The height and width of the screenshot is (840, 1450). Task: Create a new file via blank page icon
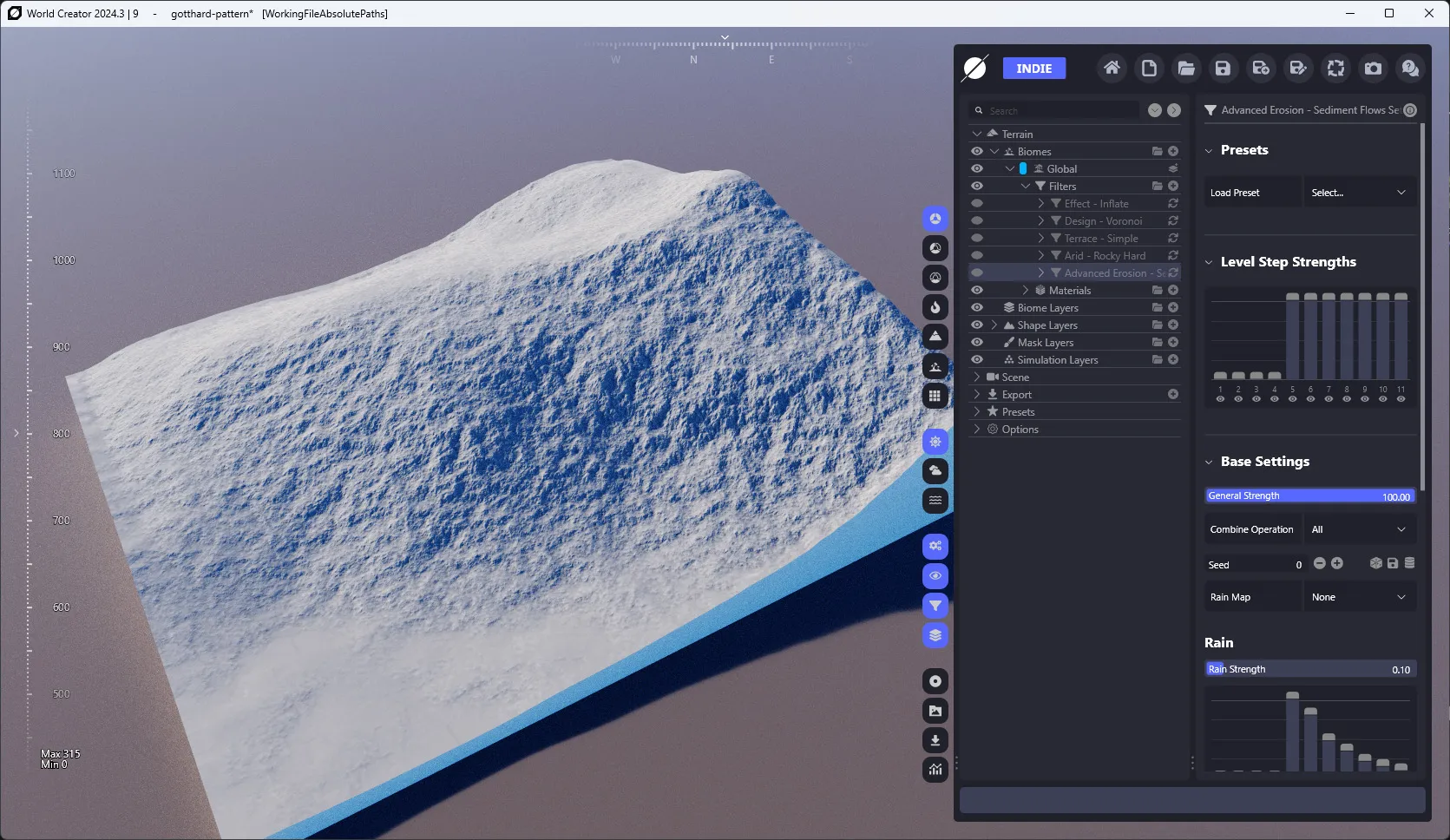[x=1148, y=68]
